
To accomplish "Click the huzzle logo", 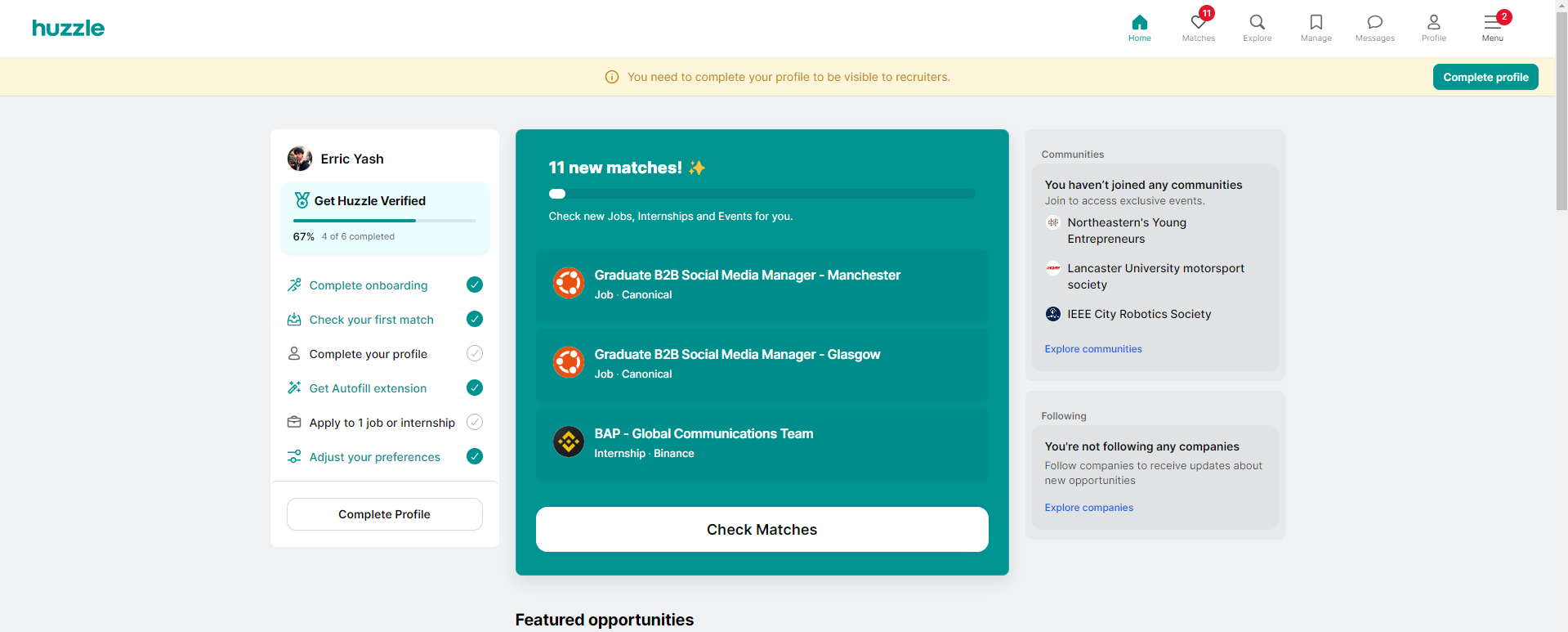I will pos(69,28).
